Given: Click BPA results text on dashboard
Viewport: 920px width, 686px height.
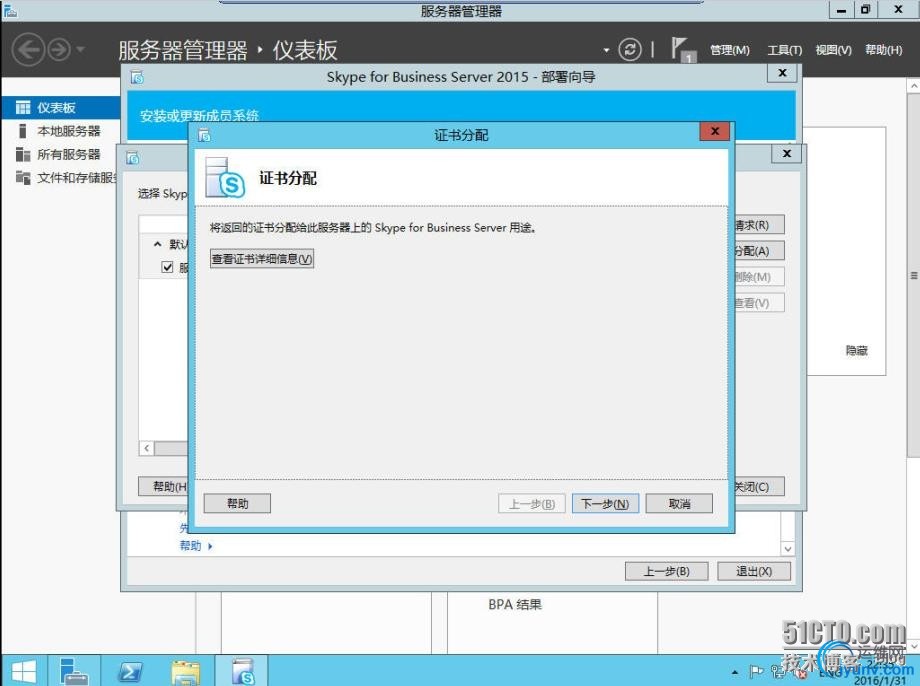Looking at the screenshot, I should tap(515, 604).
